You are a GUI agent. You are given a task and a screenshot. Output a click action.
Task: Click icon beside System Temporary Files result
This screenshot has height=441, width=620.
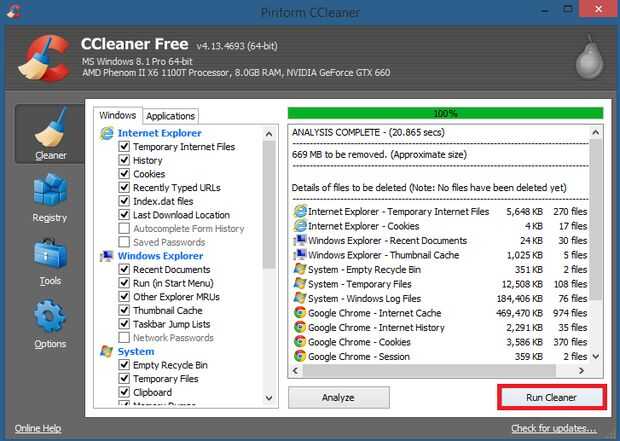point(301,284)
